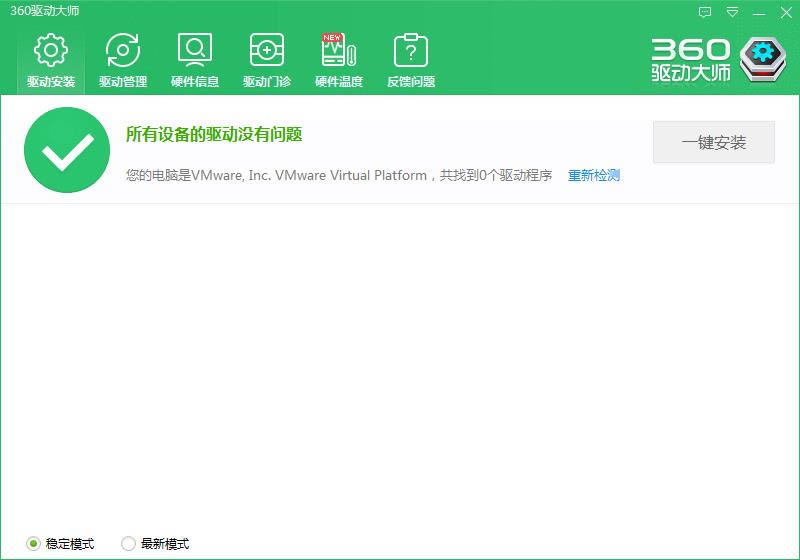Open the 硬件温度 hardware temperature tab
The width and height of the screenshot is (800, 560).
339,61
